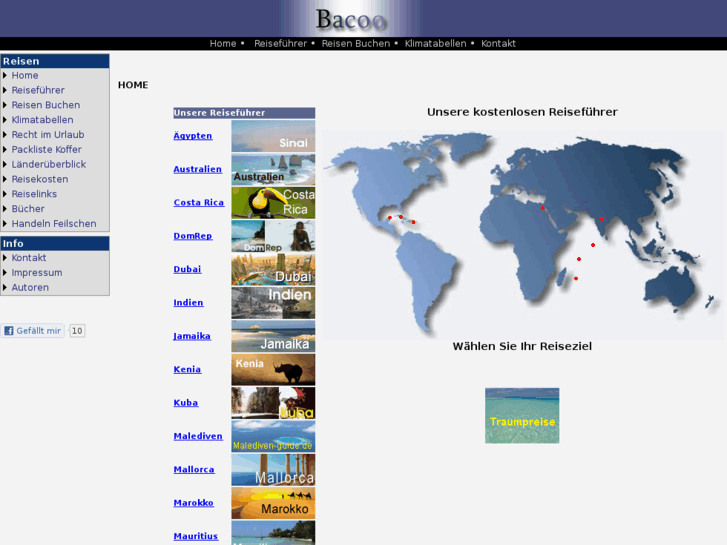Open the Indien travel guide link
This screenshot has height=545, width=727.
pyautogui.click(x=188, y=303)
